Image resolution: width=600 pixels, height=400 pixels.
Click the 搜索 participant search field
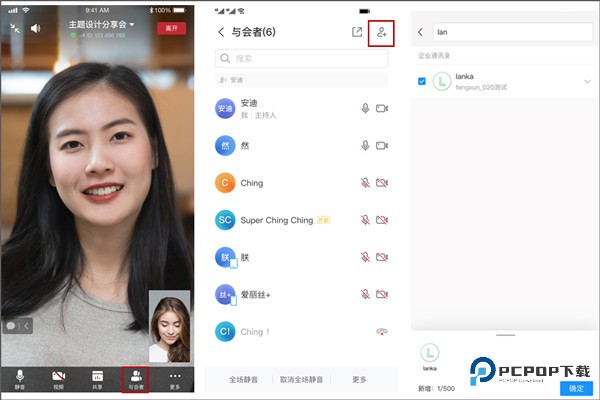[x=301, y=59]
